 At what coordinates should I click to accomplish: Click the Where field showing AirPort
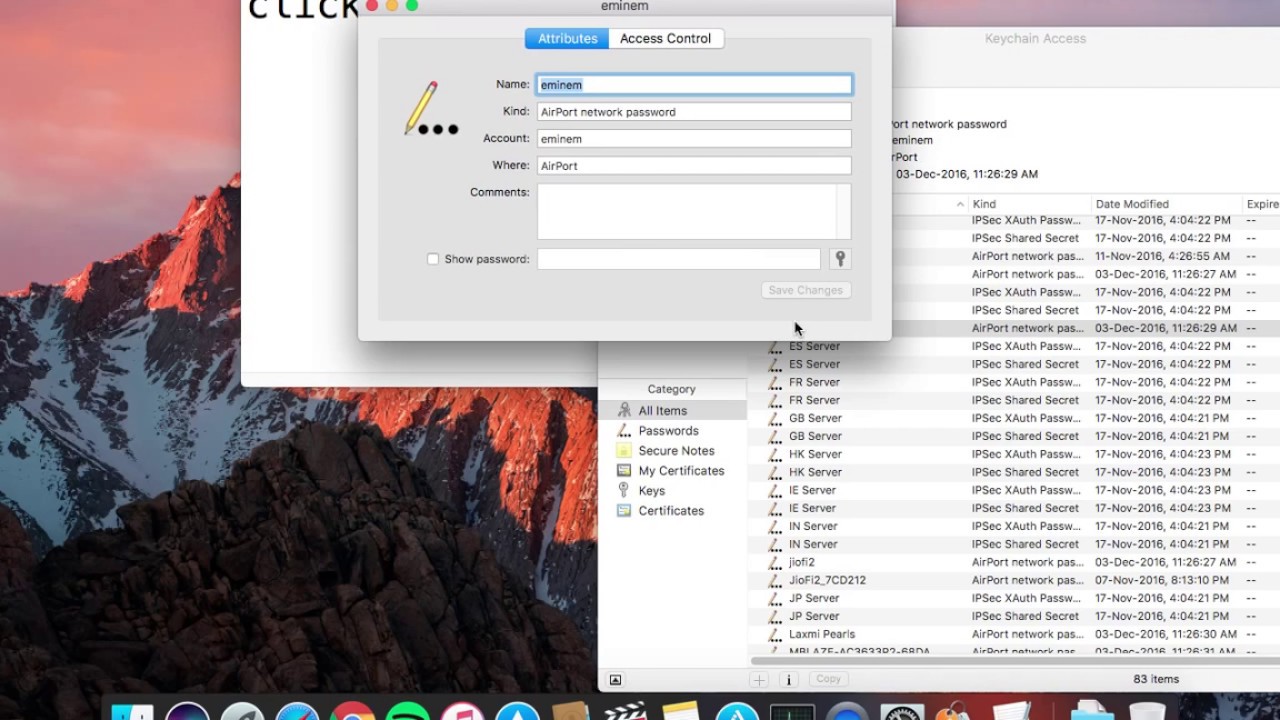point(694,166)
